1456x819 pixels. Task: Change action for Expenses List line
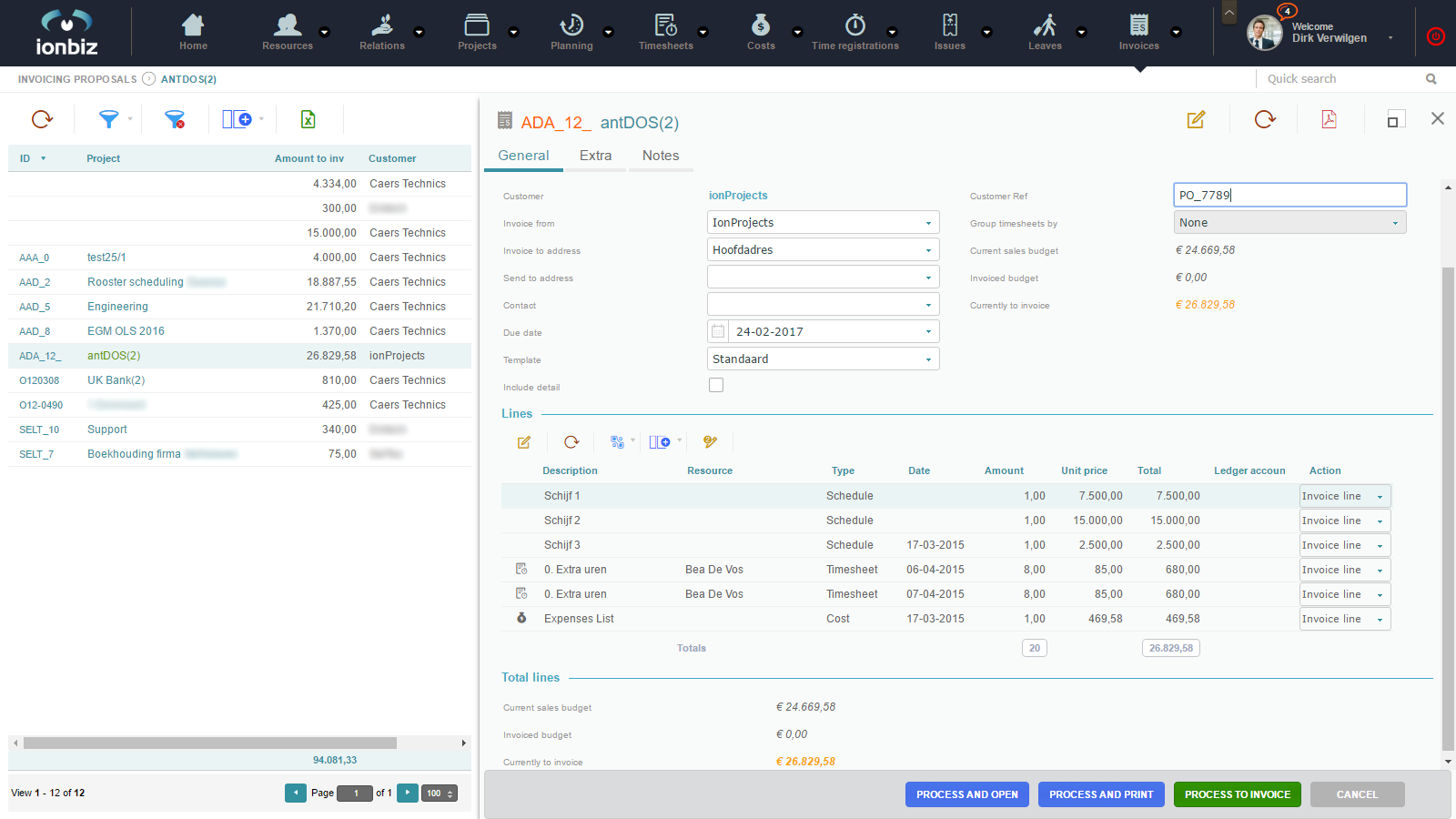[1345, 619]
